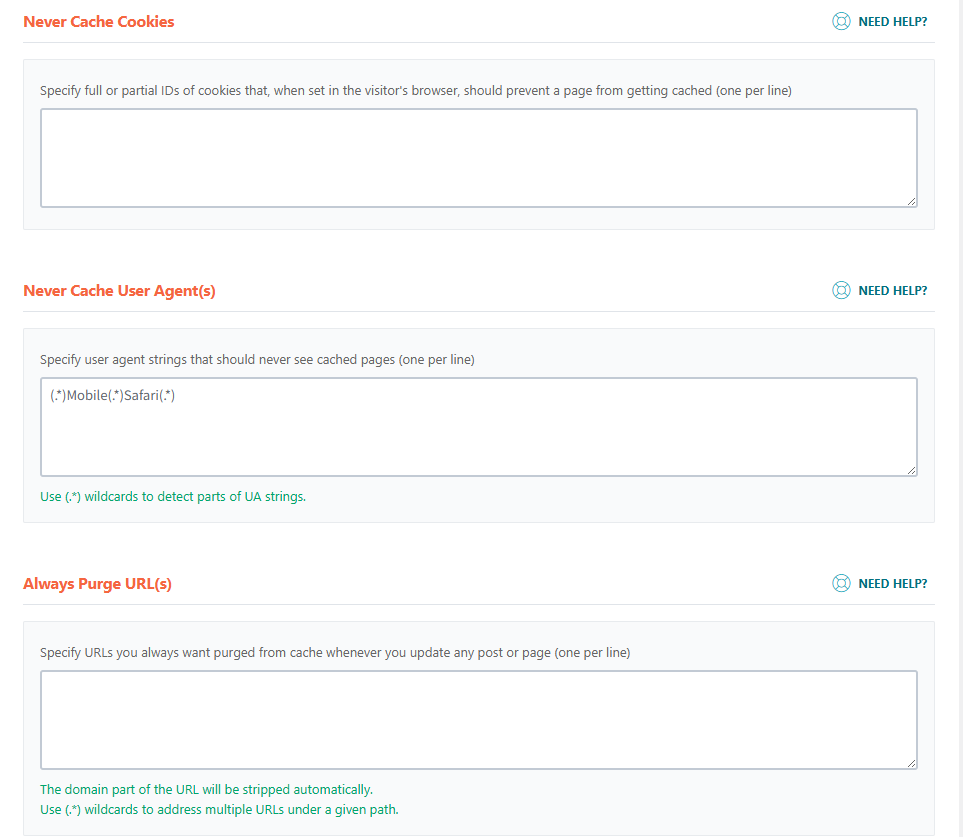The image size is (963, 837).
Task: Place the cursor on the (.*)Mobile(.*)Safari(.*) entry
Action: coord(113,395)
